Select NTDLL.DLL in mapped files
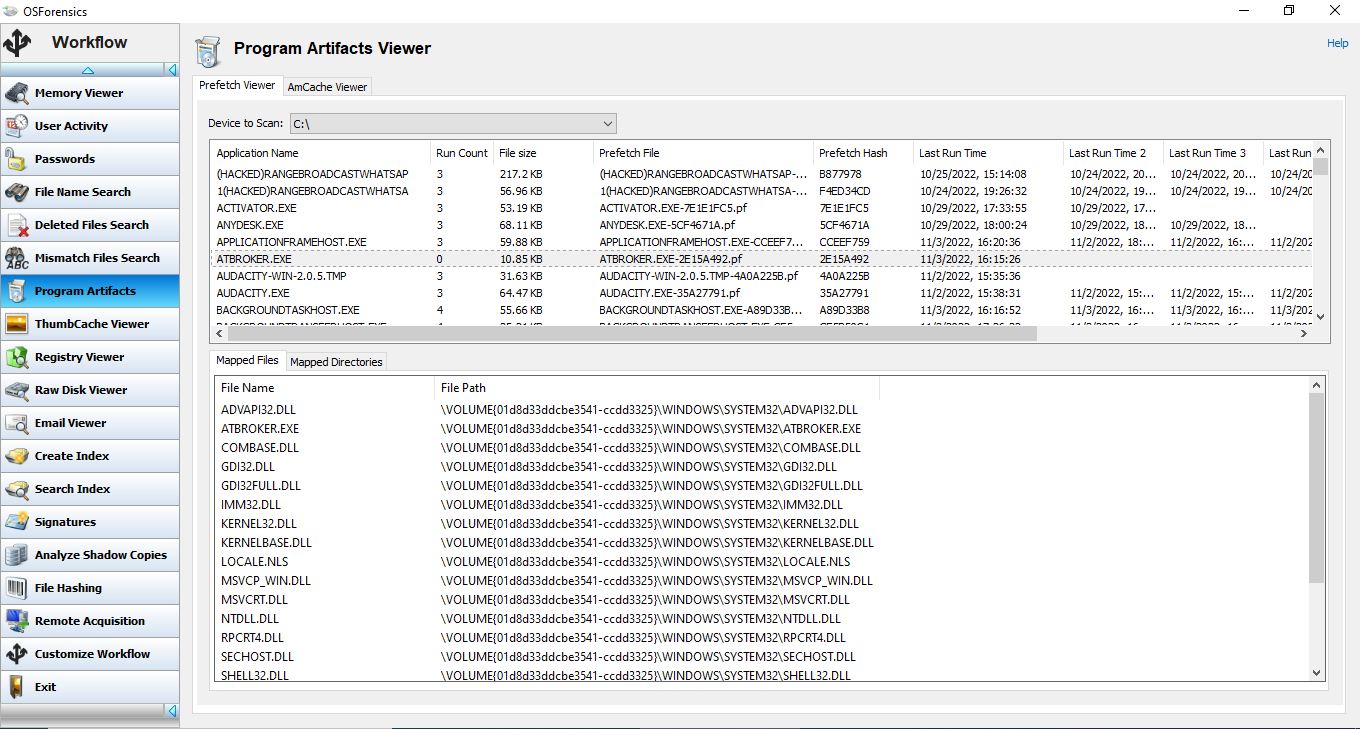The image size is (1360, 729). 251,618
